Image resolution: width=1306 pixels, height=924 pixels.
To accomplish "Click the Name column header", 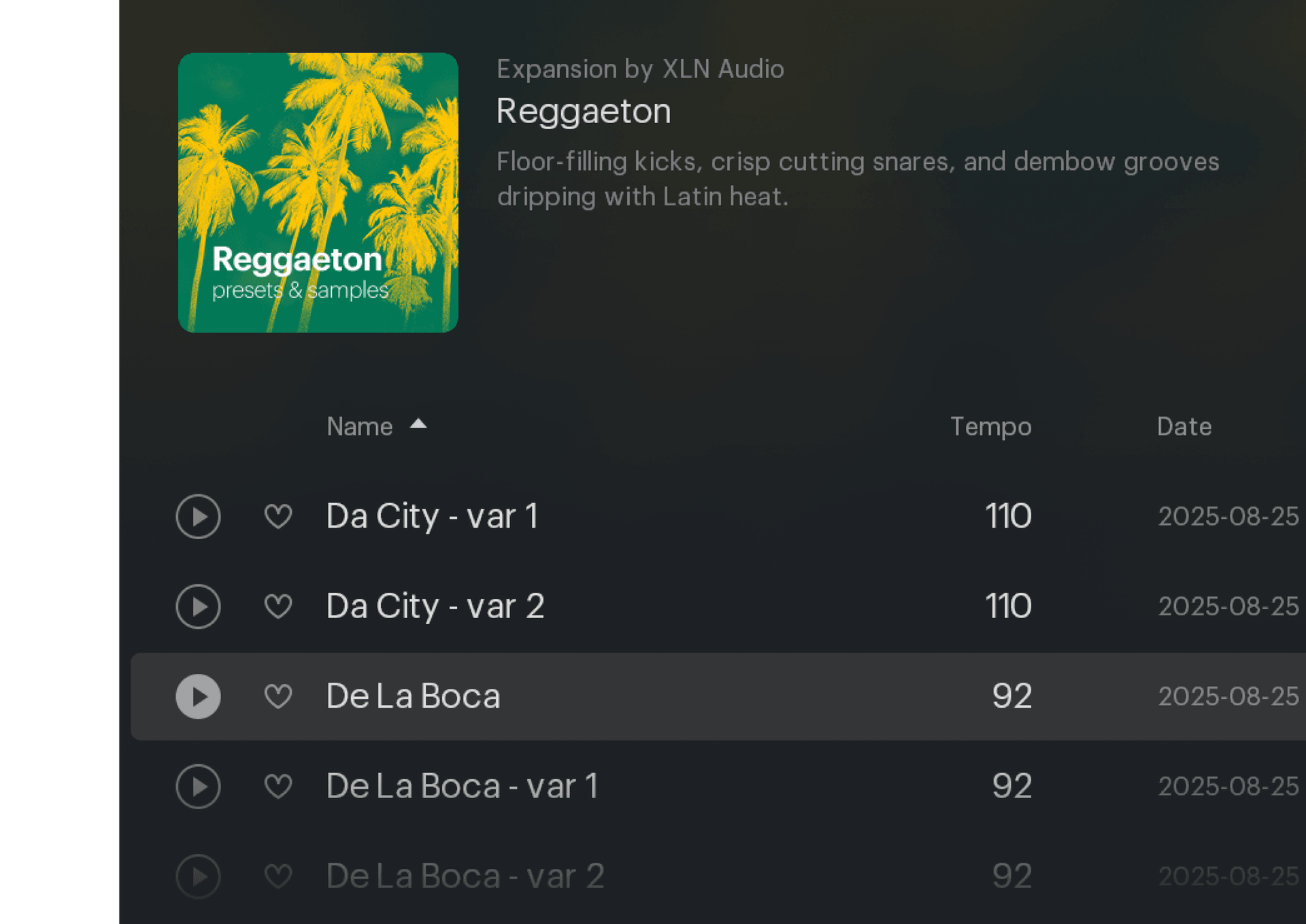I will tap(359, 426).
